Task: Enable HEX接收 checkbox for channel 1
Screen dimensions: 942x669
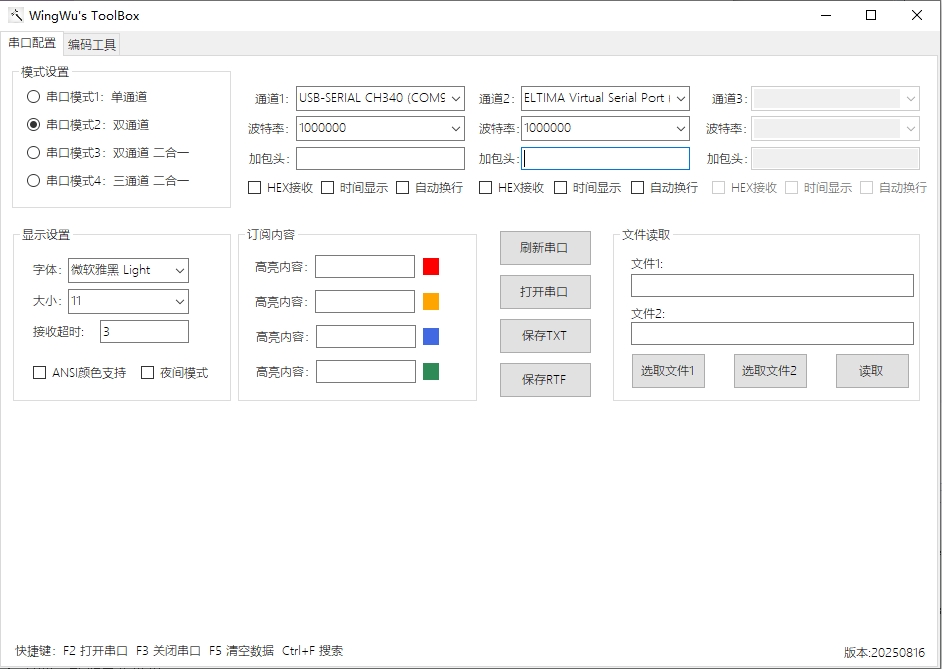Action: coord(255,187)
